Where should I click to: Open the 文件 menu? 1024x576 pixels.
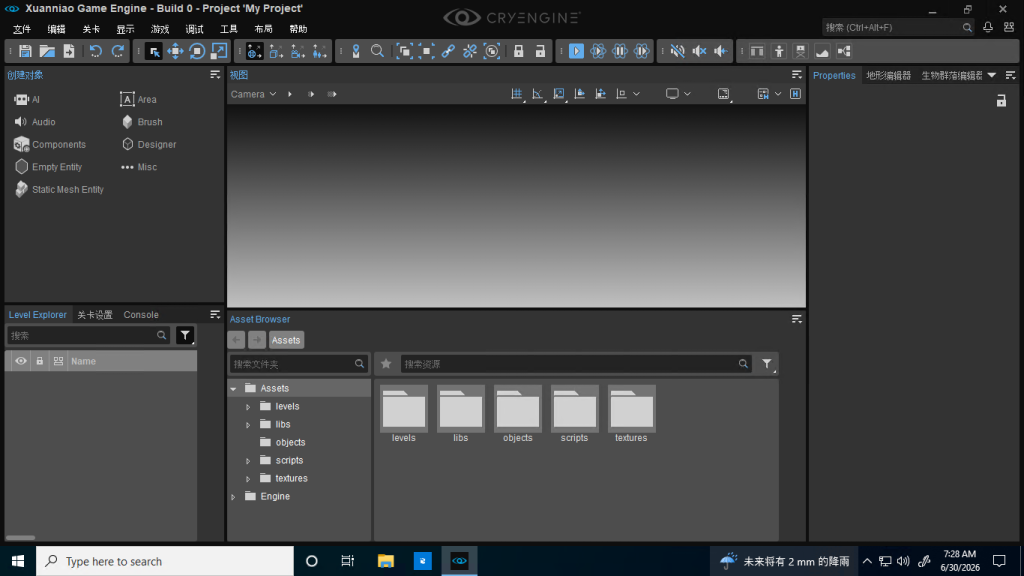click(22, 29)
